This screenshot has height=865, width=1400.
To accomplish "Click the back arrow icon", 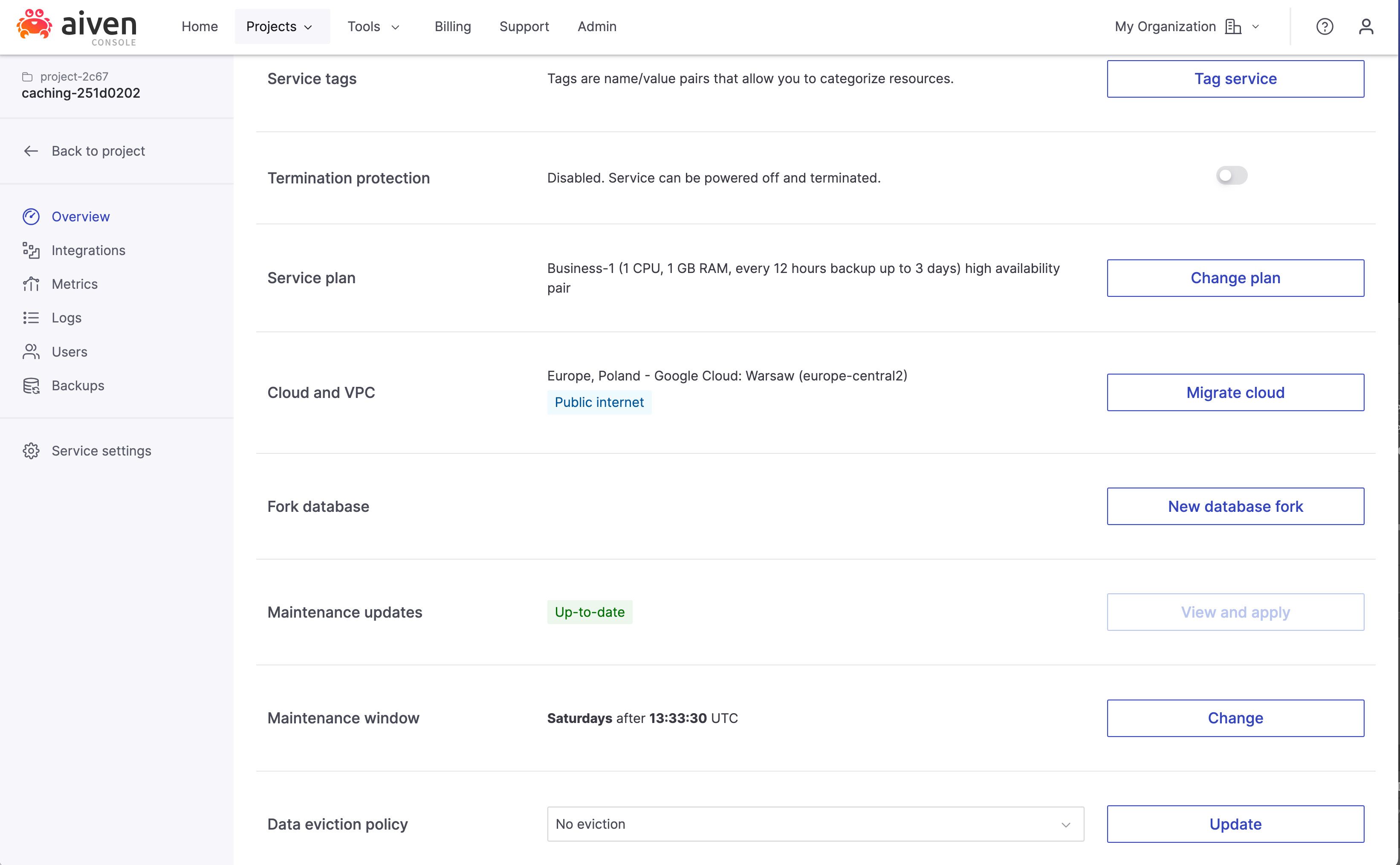I will pyautogui.click(x=31, y=151).
